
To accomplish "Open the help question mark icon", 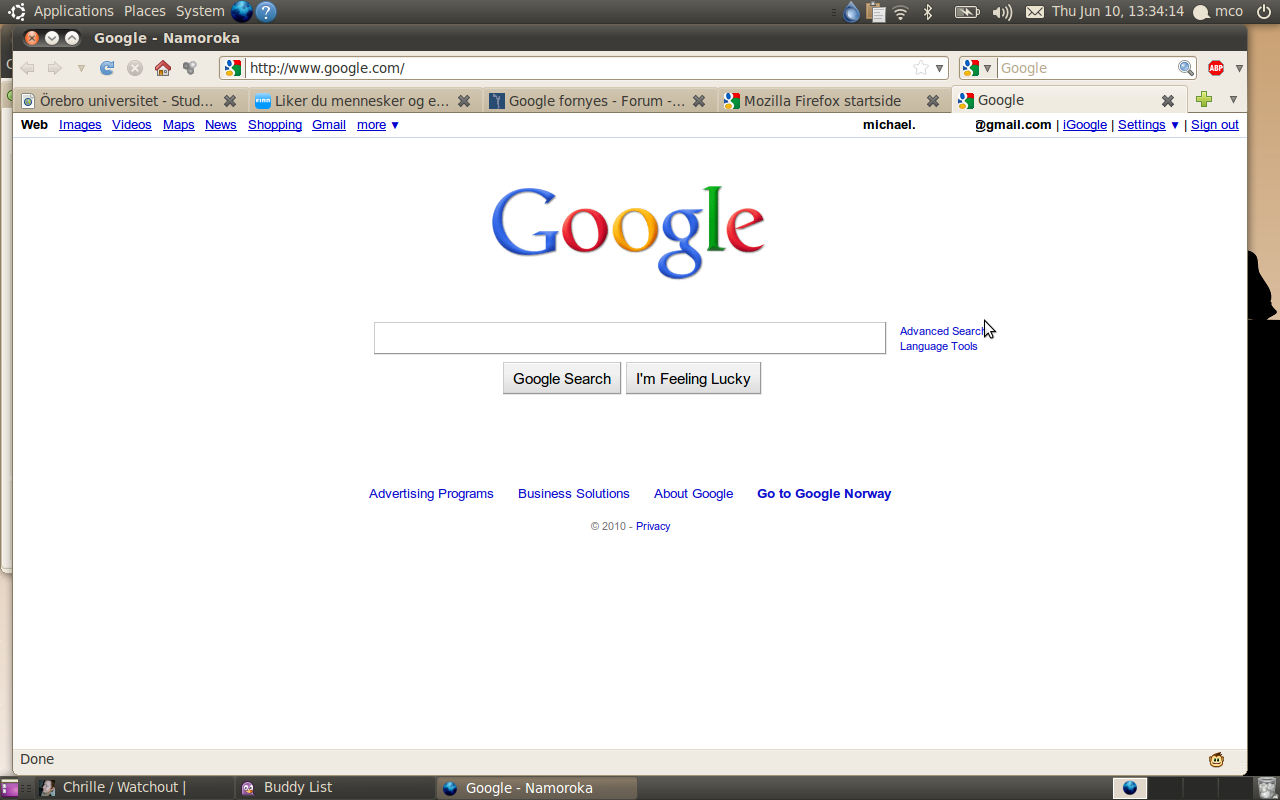I will pyautogui.click(x=266, y=12).
